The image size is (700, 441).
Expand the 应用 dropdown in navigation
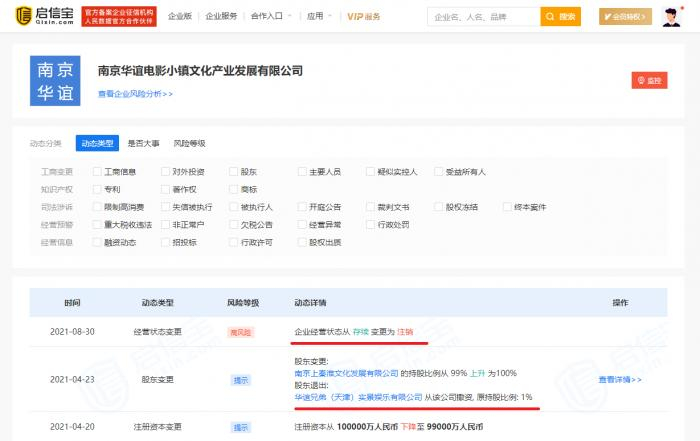(318, 17)
